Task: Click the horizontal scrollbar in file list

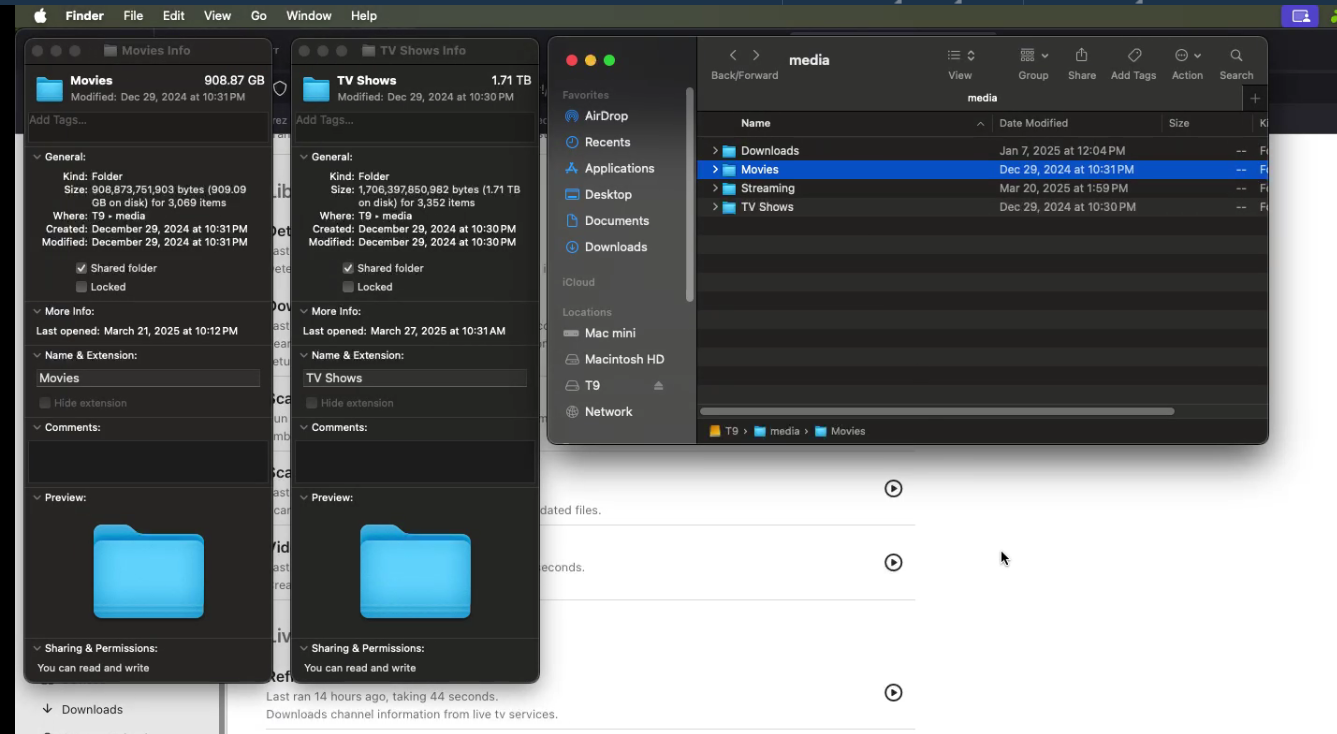Action: click(936, 411)
